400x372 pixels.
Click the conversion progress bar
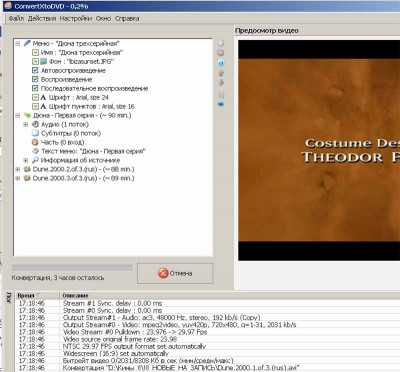(x=72, y=268)
